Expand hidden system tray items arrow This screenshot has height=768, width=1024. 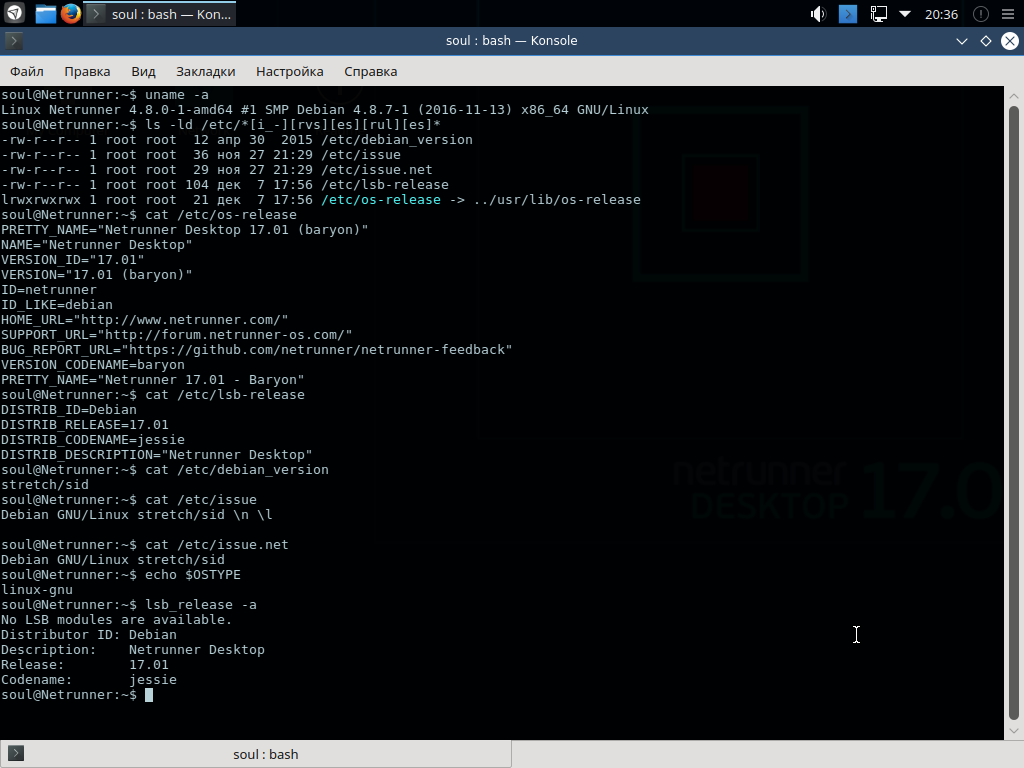tap(905, 13)
